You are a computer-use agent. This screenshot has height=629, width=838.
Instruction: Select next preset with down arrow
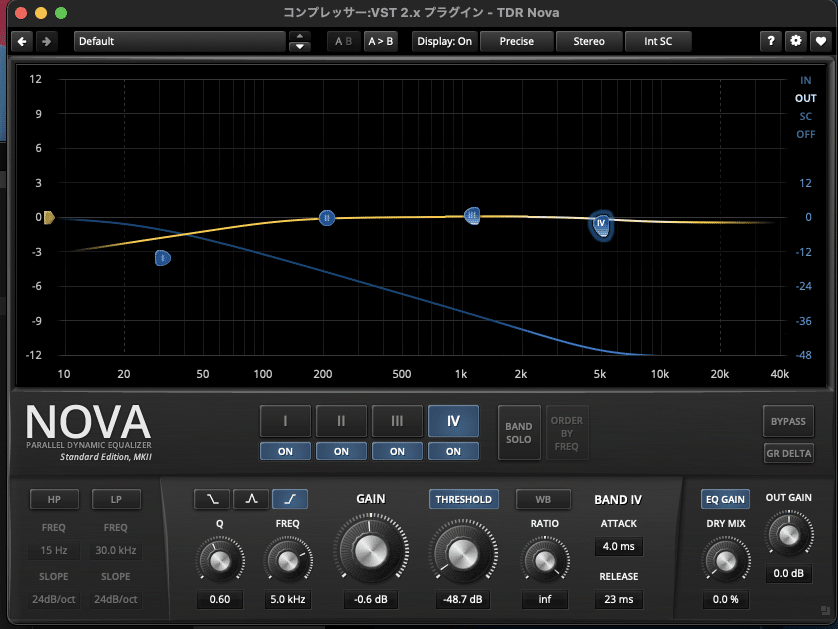pyautogui.click(x=300, y=46)
